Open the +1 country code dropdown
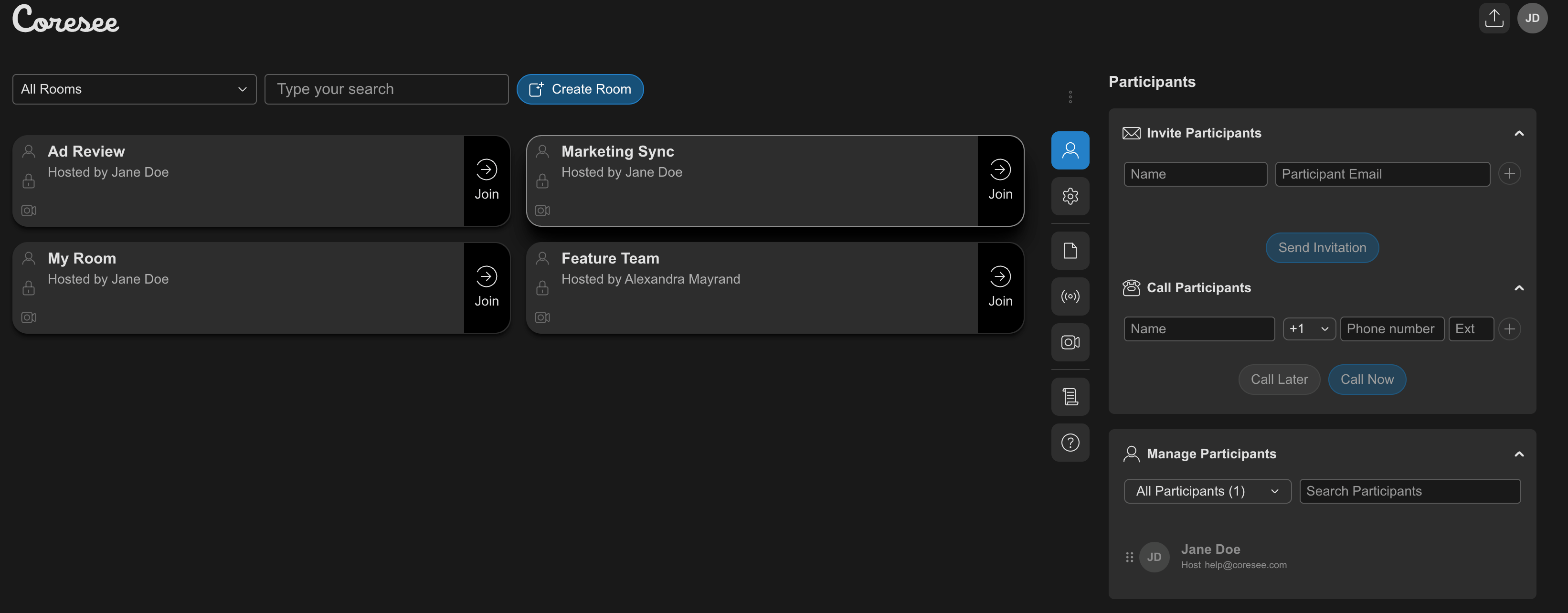1568x613 pixels. point(1309,329)
